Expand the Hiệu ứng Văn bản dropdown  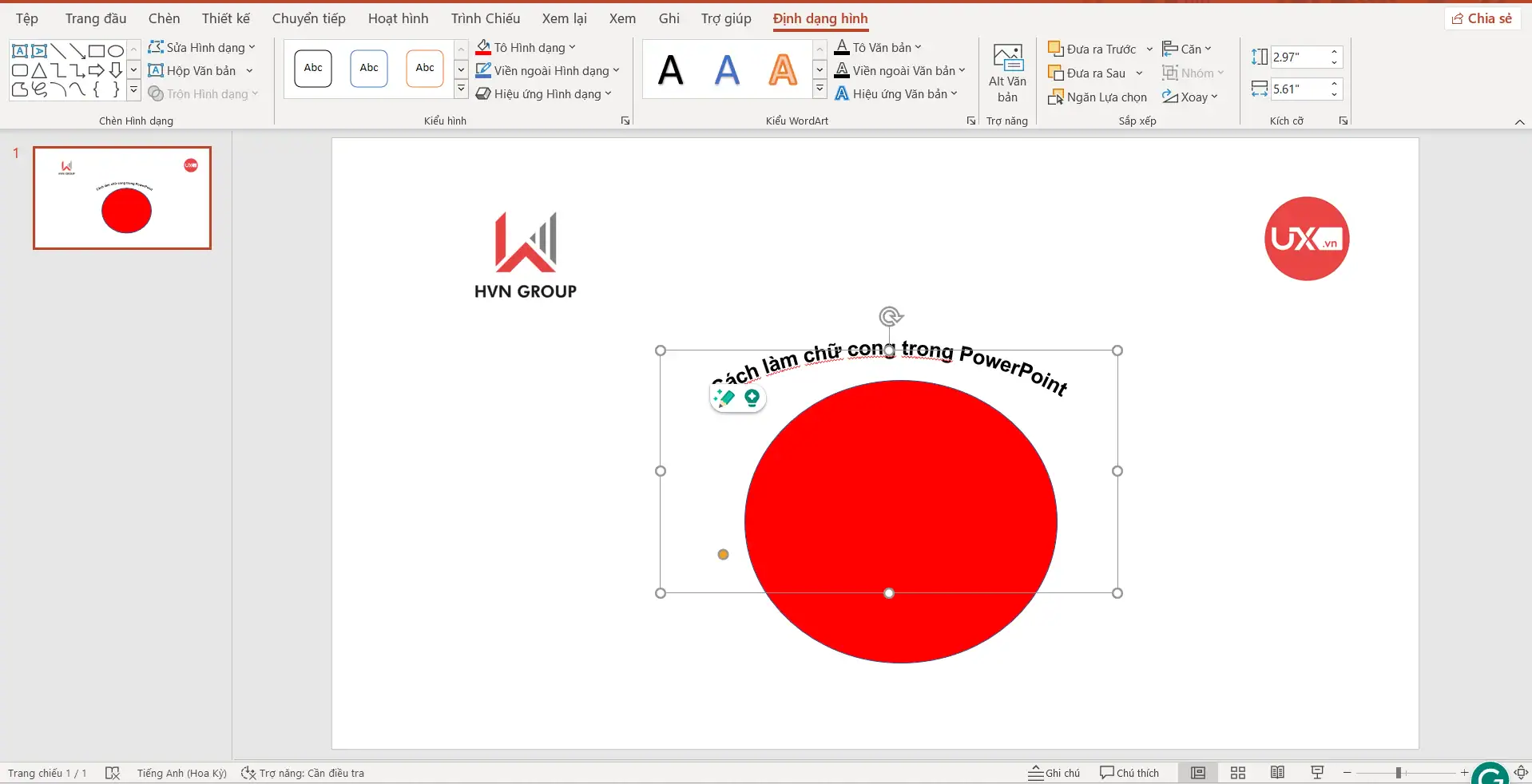(x=954, y=94)
